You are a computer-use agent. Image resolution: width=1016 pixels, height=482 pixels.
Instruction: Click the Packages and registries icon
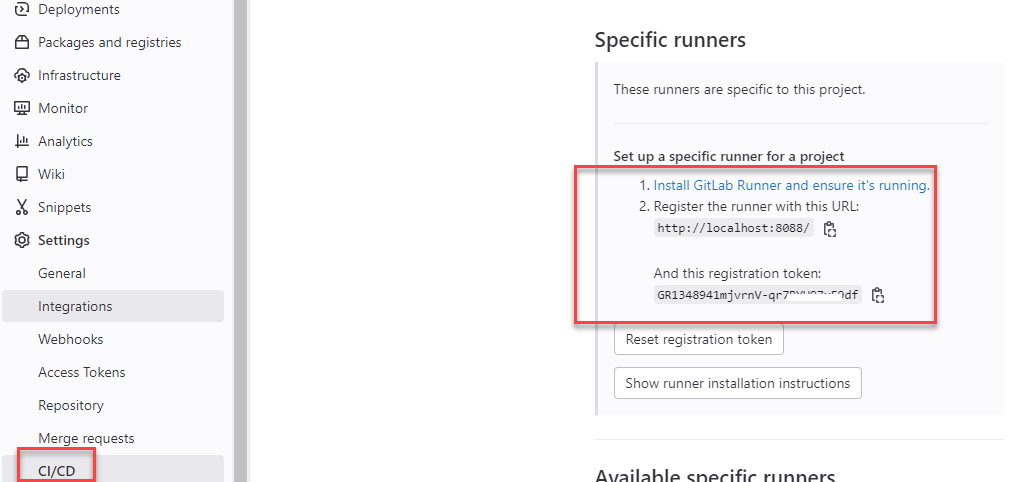[x=22, y=42]
